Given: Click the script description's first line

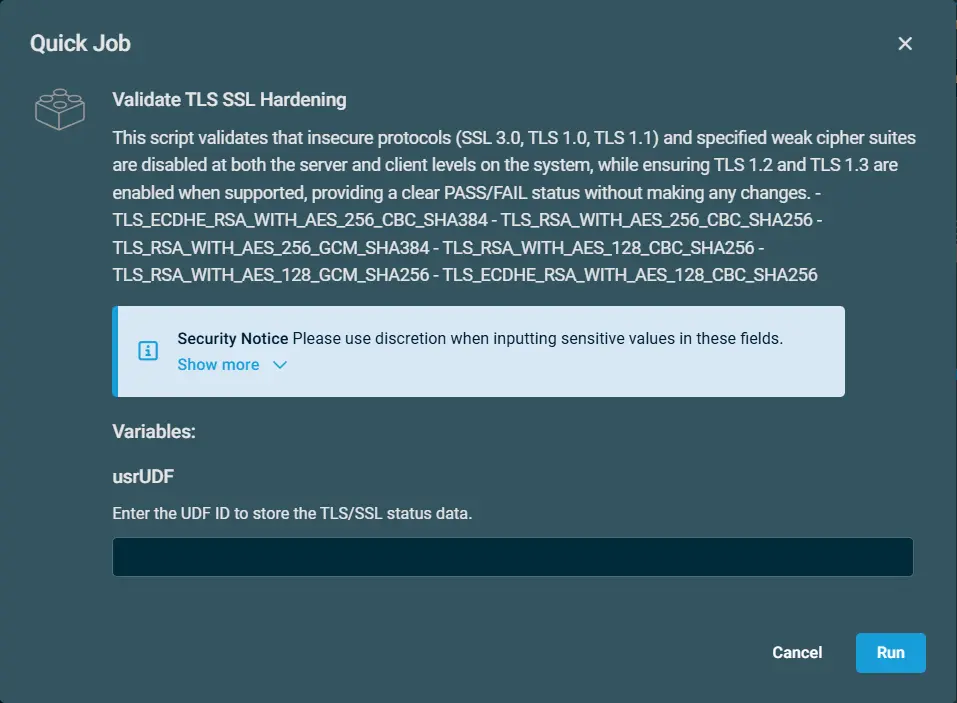Looking at the screenshot, I should (514, 138).
